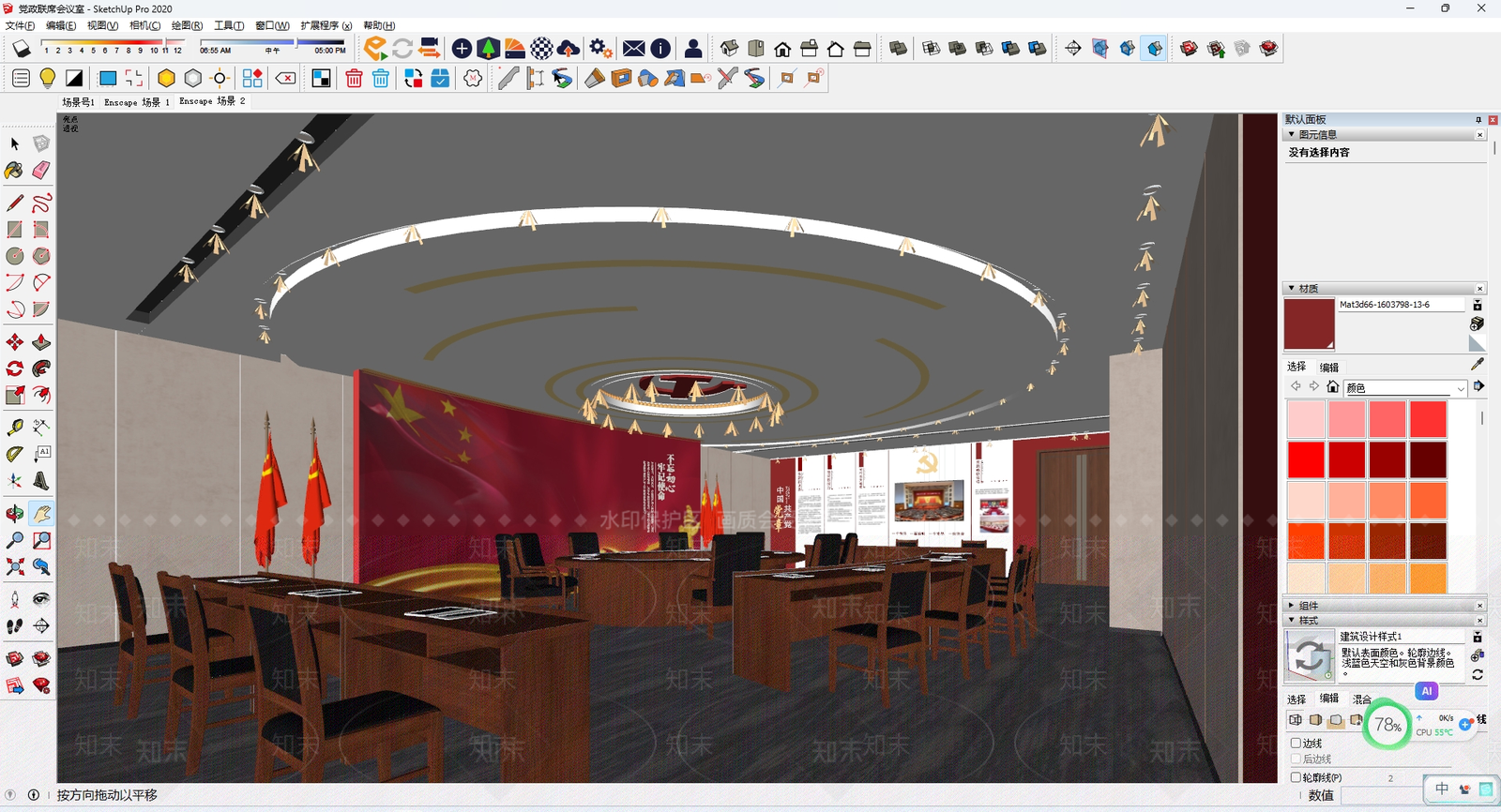Open the materials 编辑 tab
Screen dimensions: 1501x812
tap(1329, 367)
